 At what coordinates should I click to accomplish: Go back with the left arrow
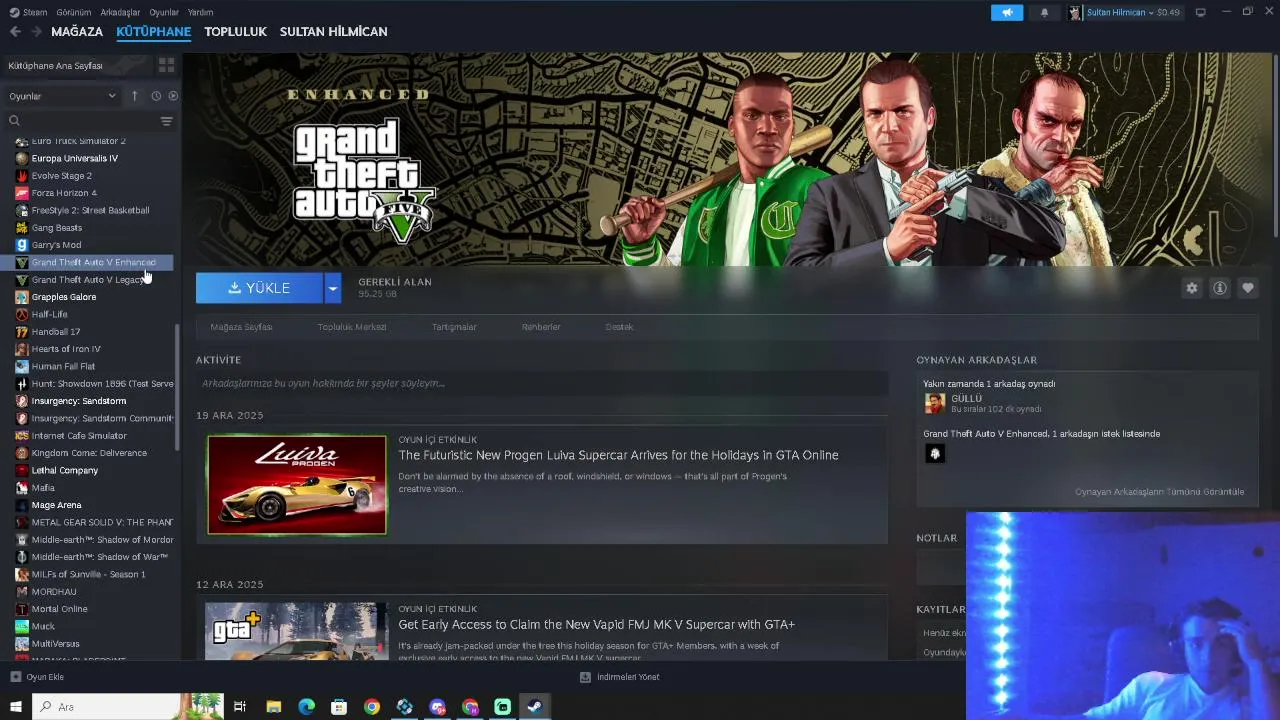[15, 31]
